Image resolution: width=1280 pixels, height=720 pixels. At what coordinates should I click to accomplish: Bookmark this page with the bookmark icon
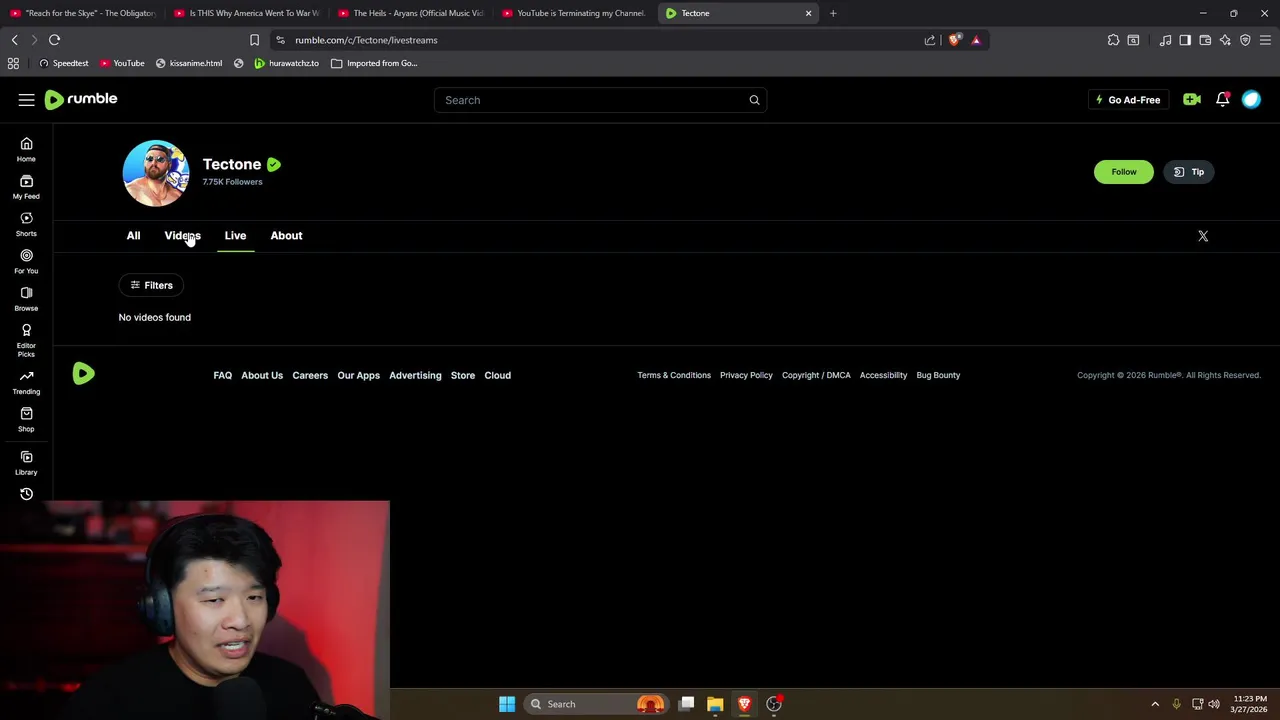(254, 40)
